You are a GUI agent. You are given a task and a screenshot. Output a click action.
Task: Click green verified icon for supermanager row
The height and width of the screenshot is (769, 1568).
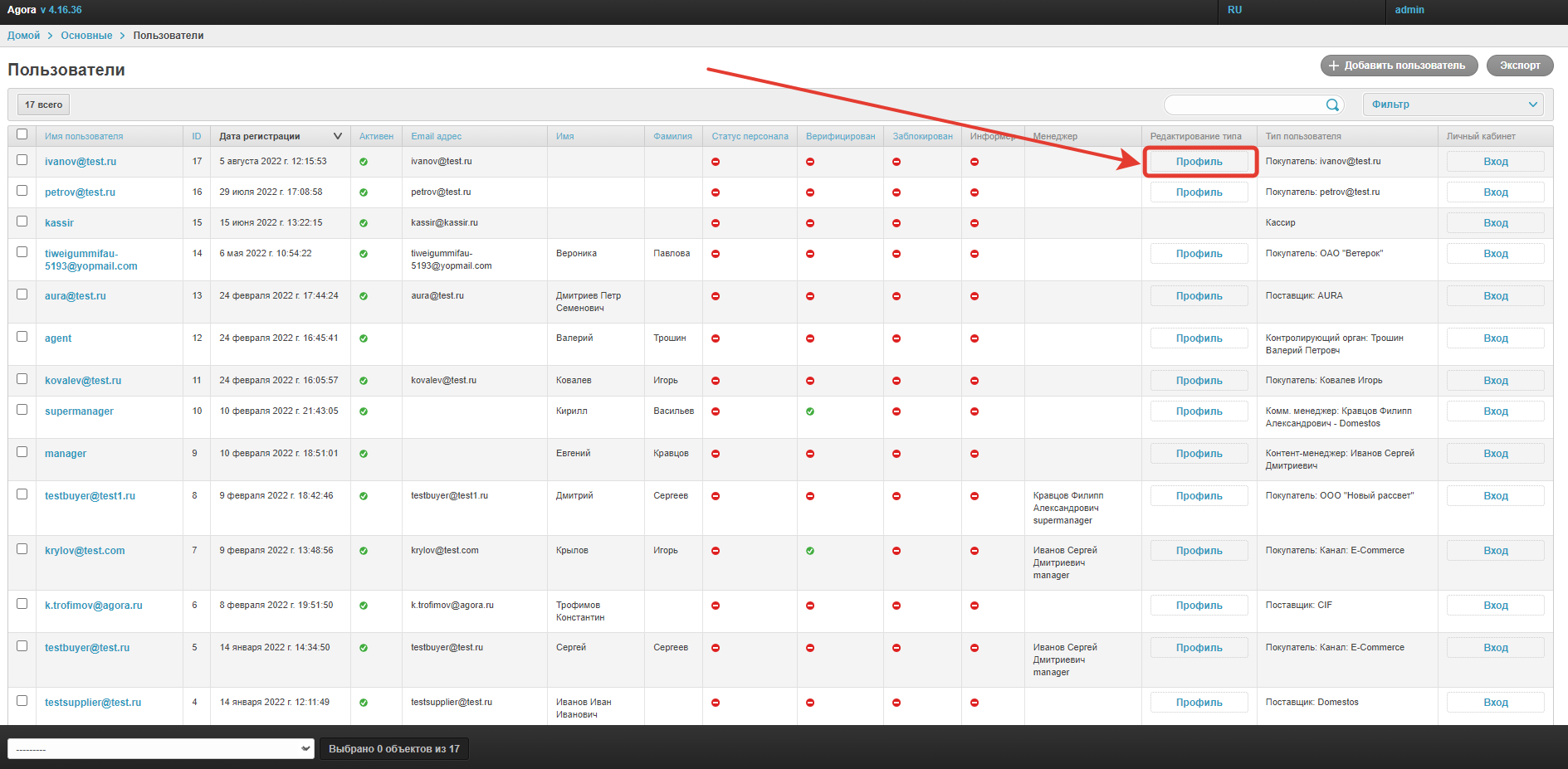pos(810,411)
